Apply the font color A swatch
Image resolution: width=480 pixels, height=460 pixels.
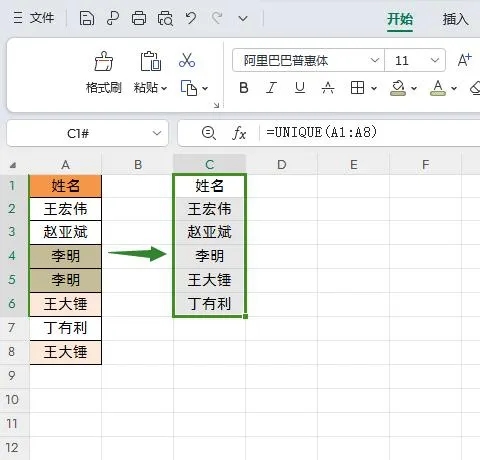(438, 88)
